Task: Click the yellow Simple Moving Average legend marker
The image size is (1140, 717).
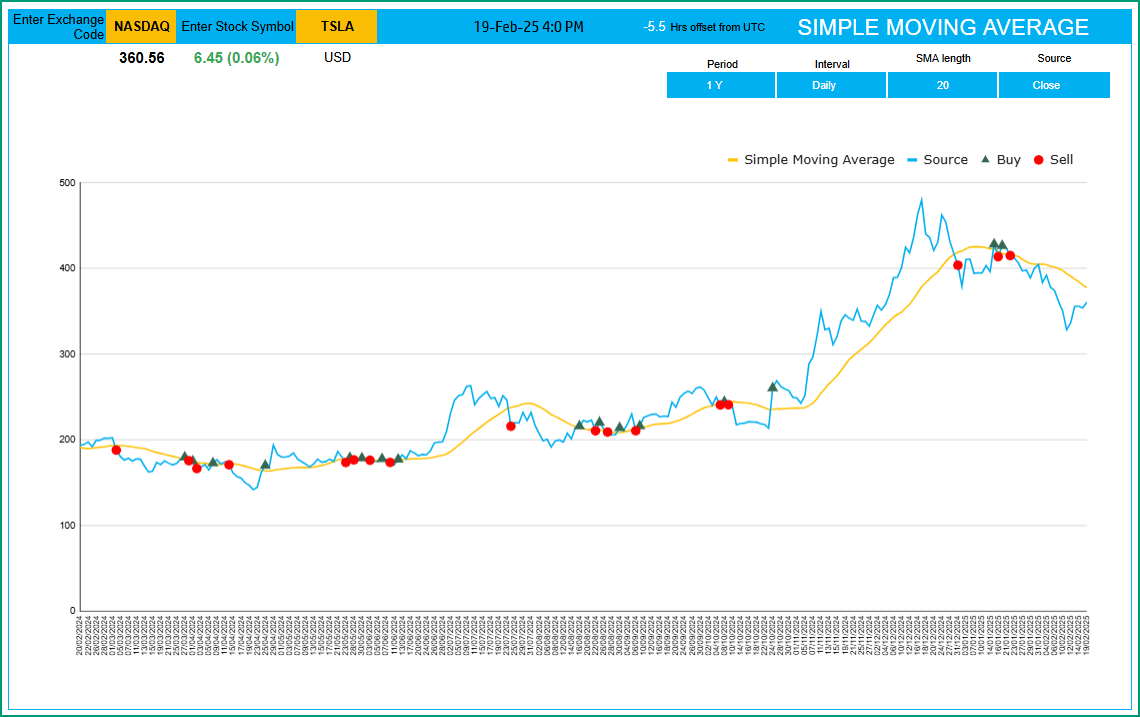Action: tap(731, 159)
